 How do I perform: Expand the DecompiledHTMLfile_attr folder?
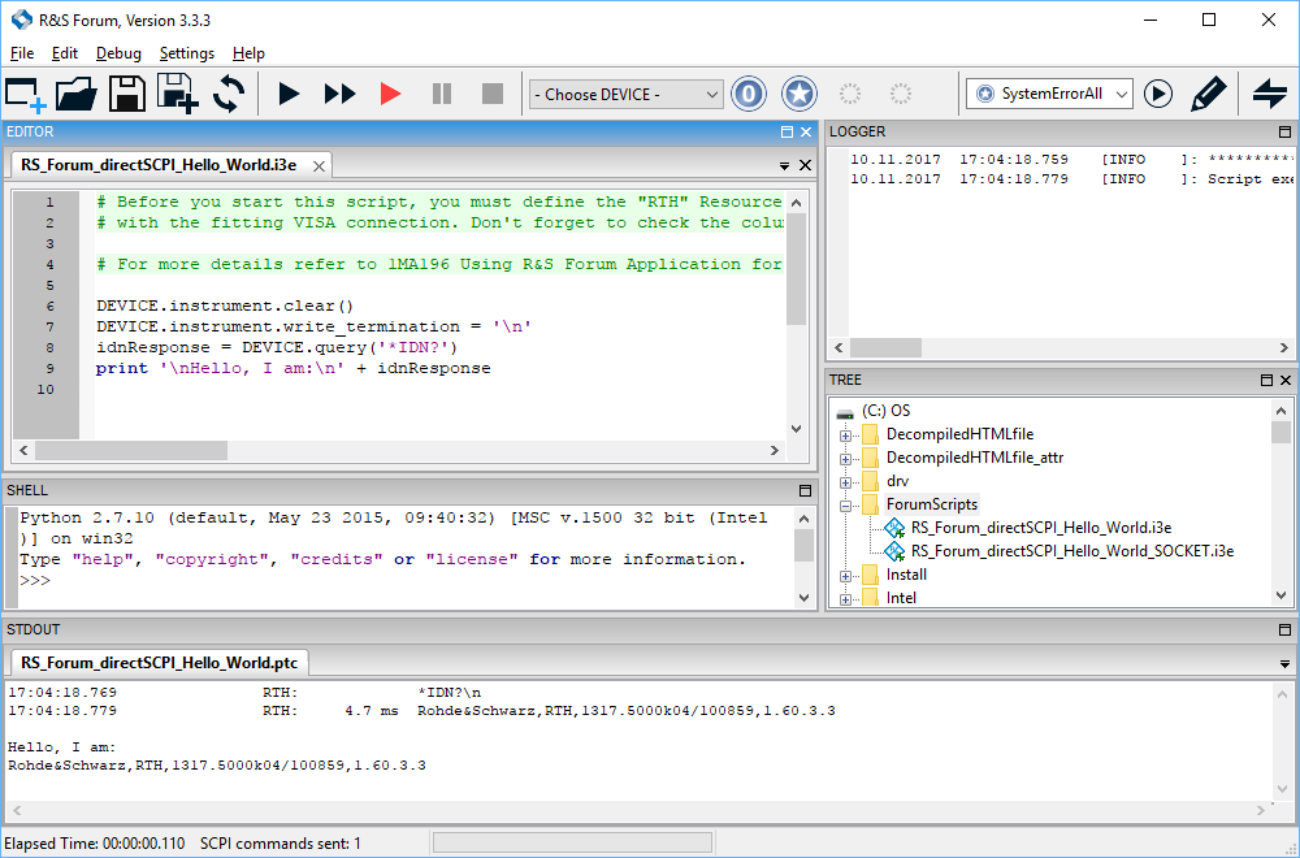(846, 458)
